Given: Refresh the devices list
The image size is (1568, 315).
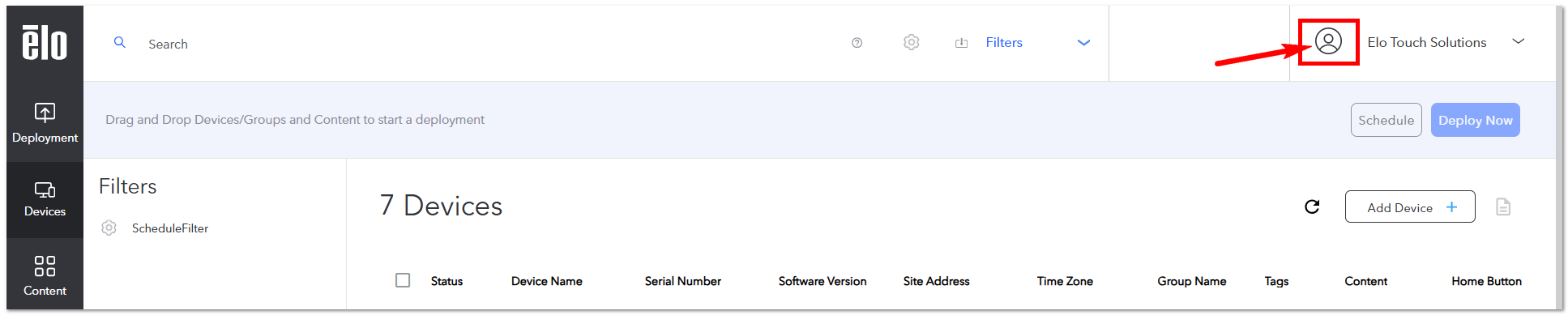Looking at the screenshot, I should pyautogui.click(x=1312, y=206).
